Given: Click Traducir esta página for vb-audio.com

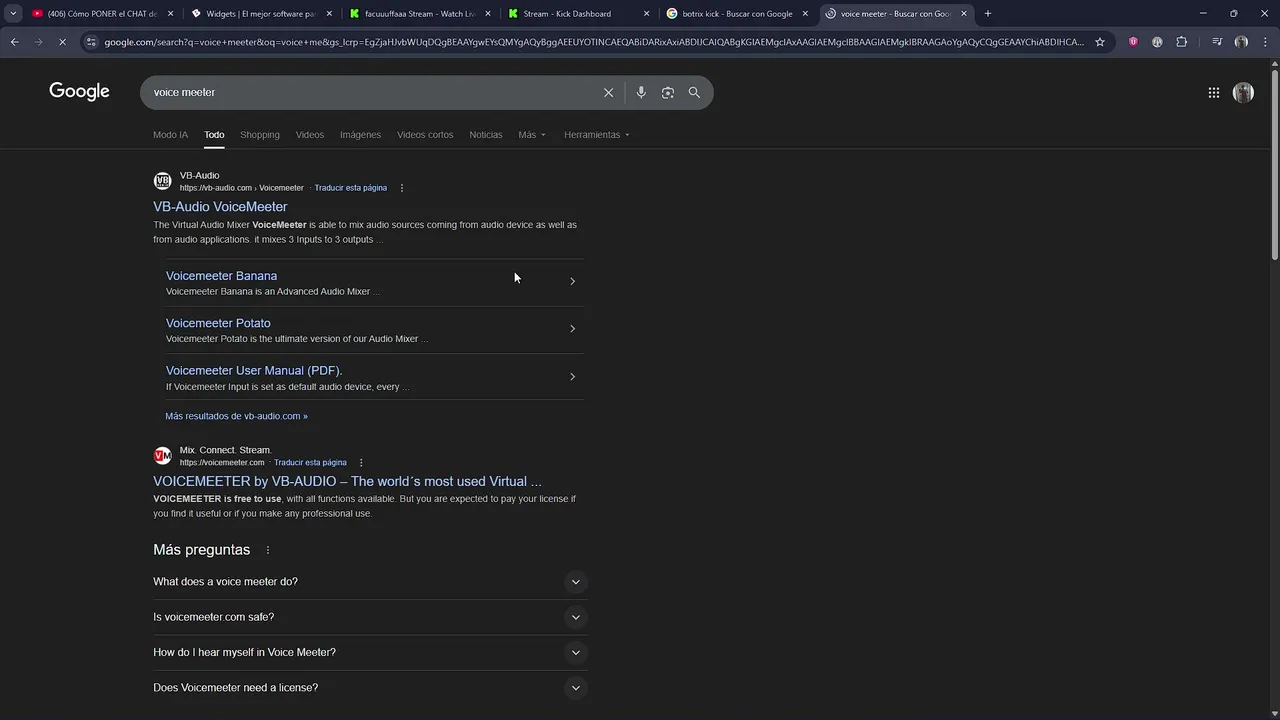Looking at the screenshot, I should click(350, 188).
